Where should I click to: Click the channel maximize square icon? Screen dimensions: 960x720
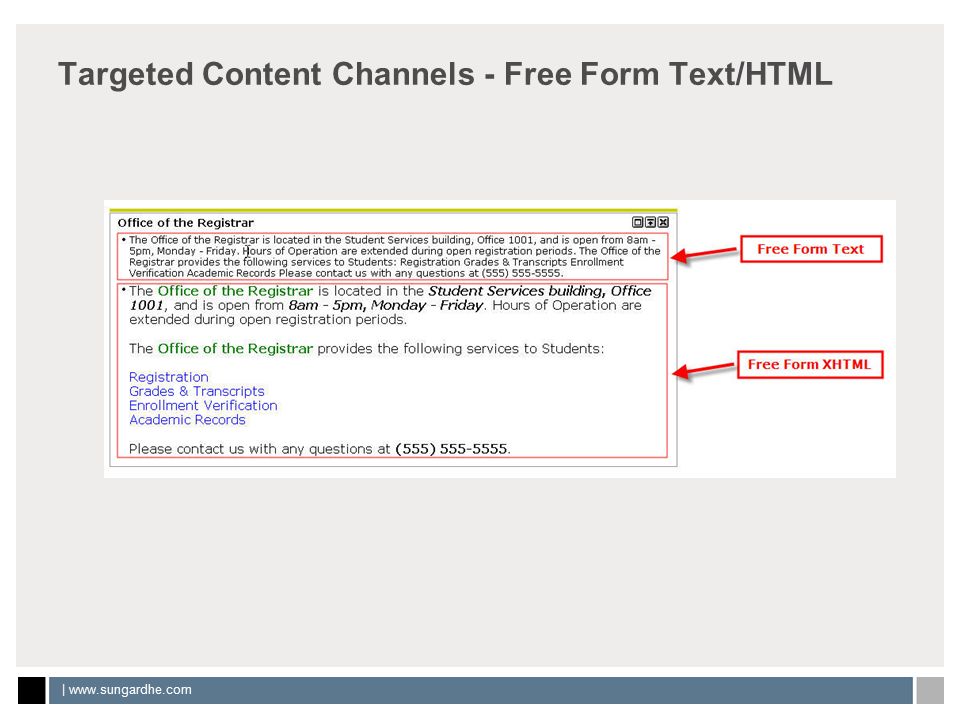click(x=637, y=222)
